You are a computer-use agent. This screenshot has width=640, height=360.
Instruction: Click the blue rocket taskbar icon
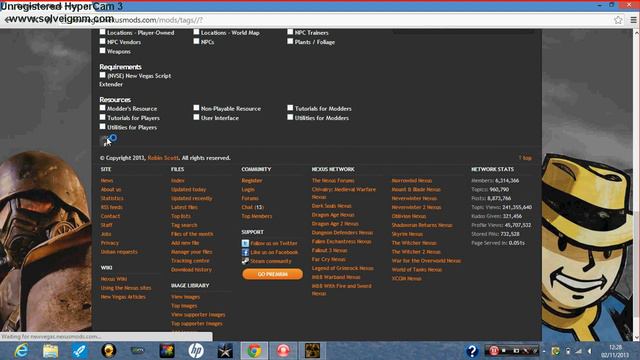click(79, 351)
